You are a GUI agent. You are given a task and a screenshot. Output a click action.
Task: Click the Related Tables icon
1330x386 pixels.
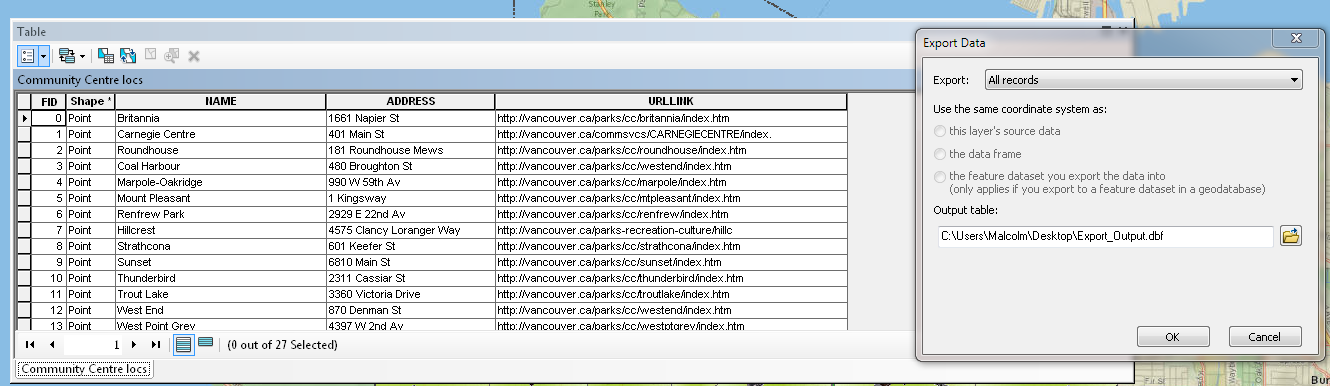(x=66, y=56)
